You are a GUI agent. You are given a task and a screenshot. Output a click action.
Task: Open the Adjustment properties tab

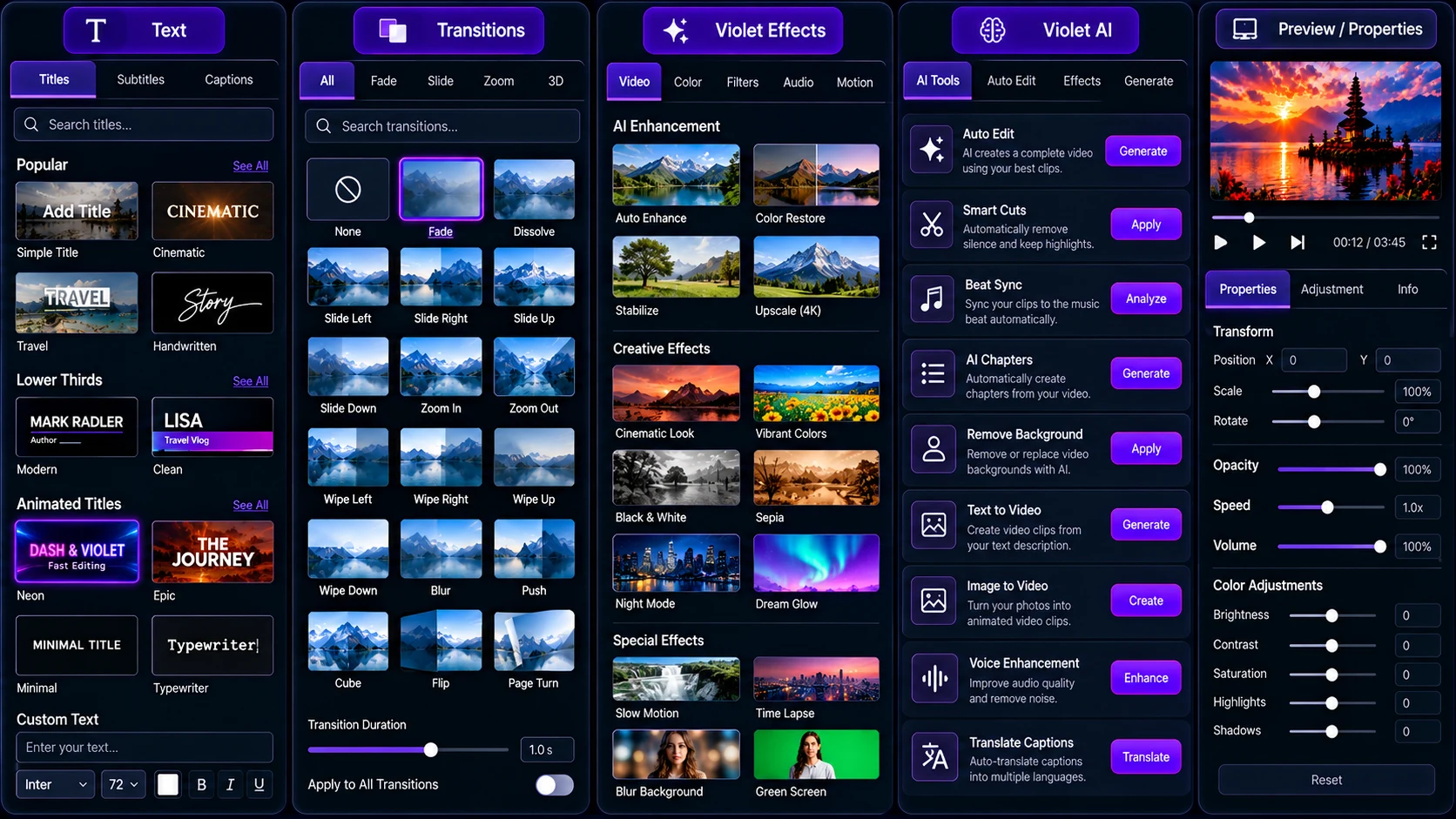pos(1331,289)
